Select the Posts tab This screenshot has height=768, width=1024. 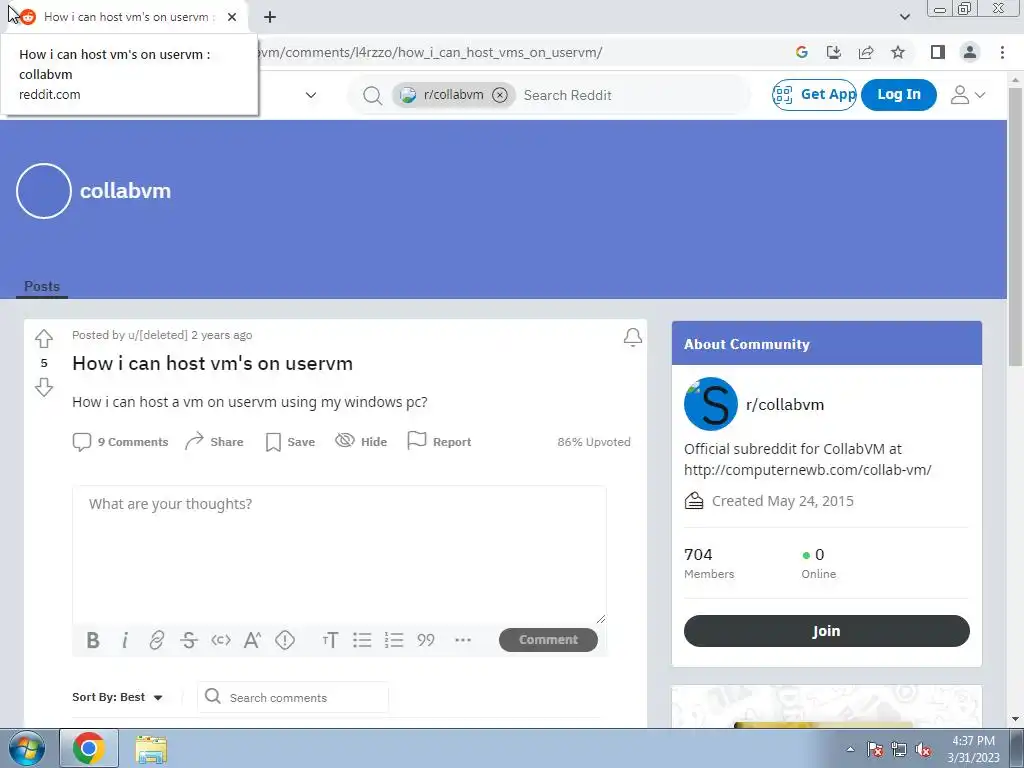(x=42, y=287)
